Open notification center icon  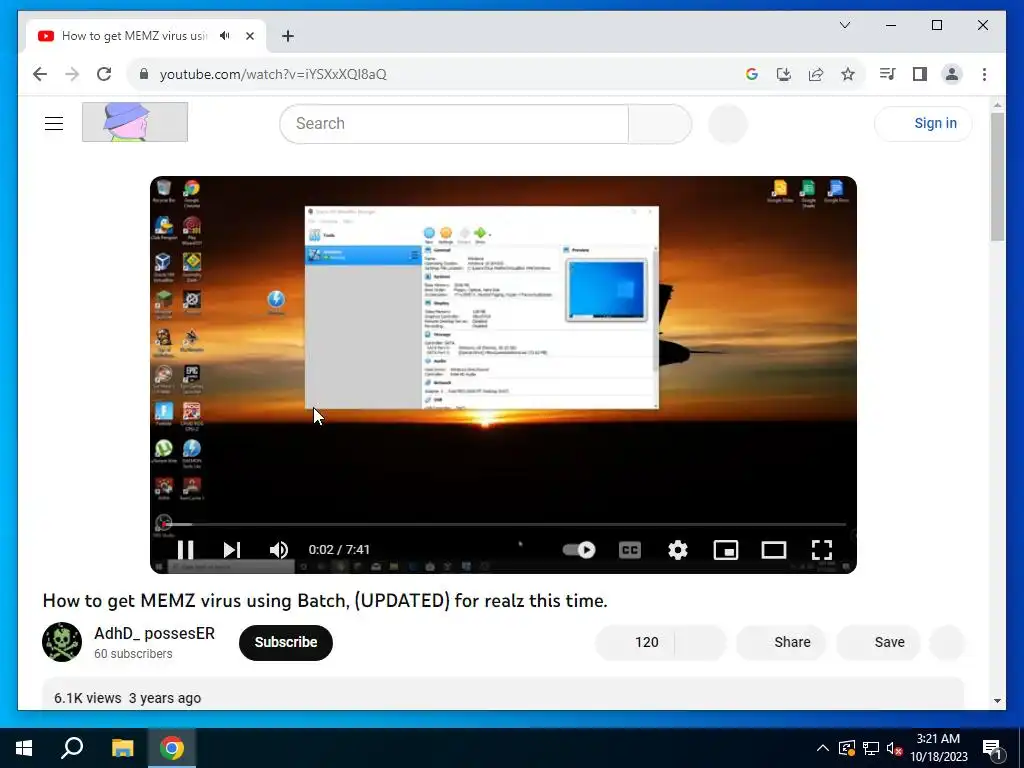[x=992, y=748]
